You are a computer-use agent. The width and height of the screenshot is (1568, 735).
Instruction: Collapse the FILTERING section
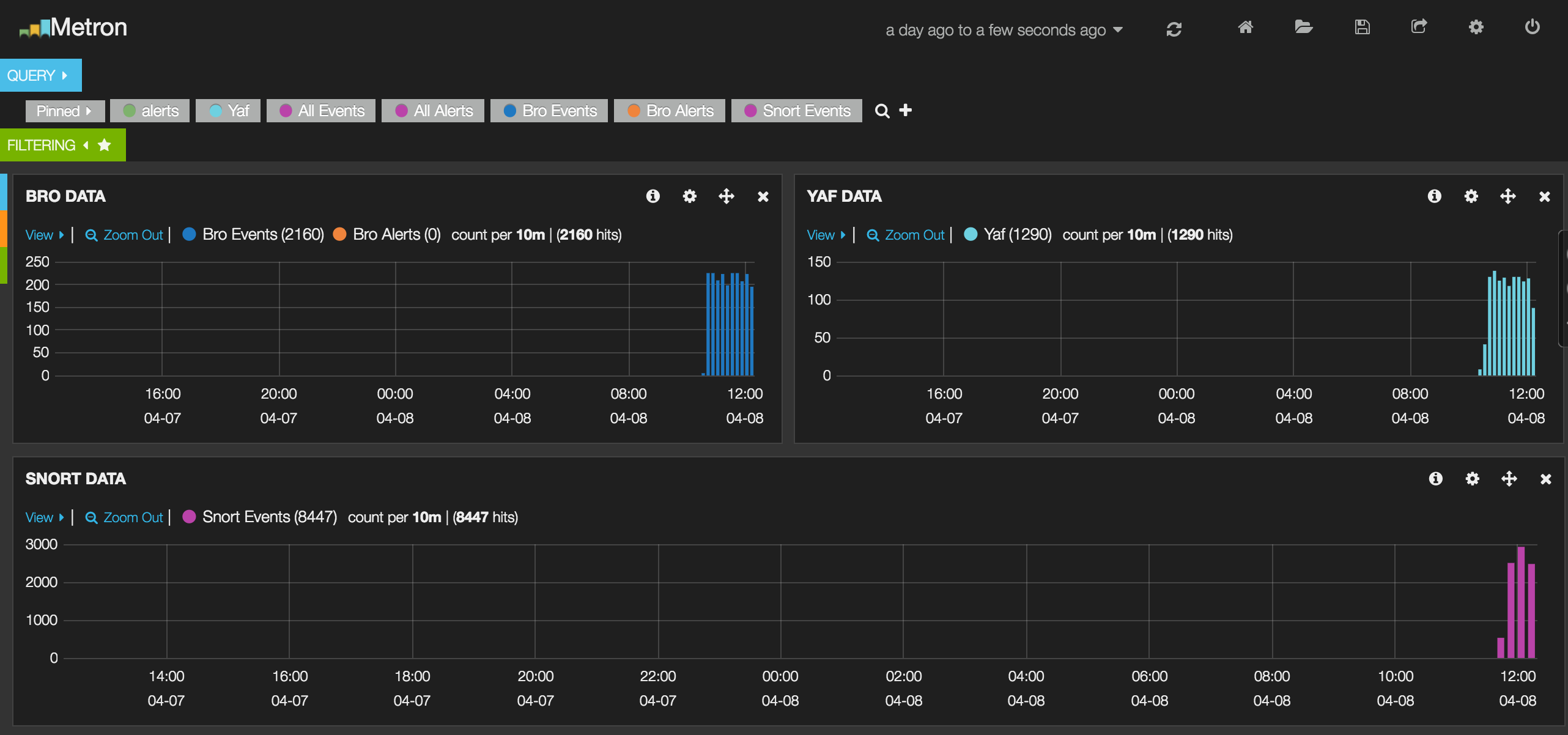click(84, 145)
